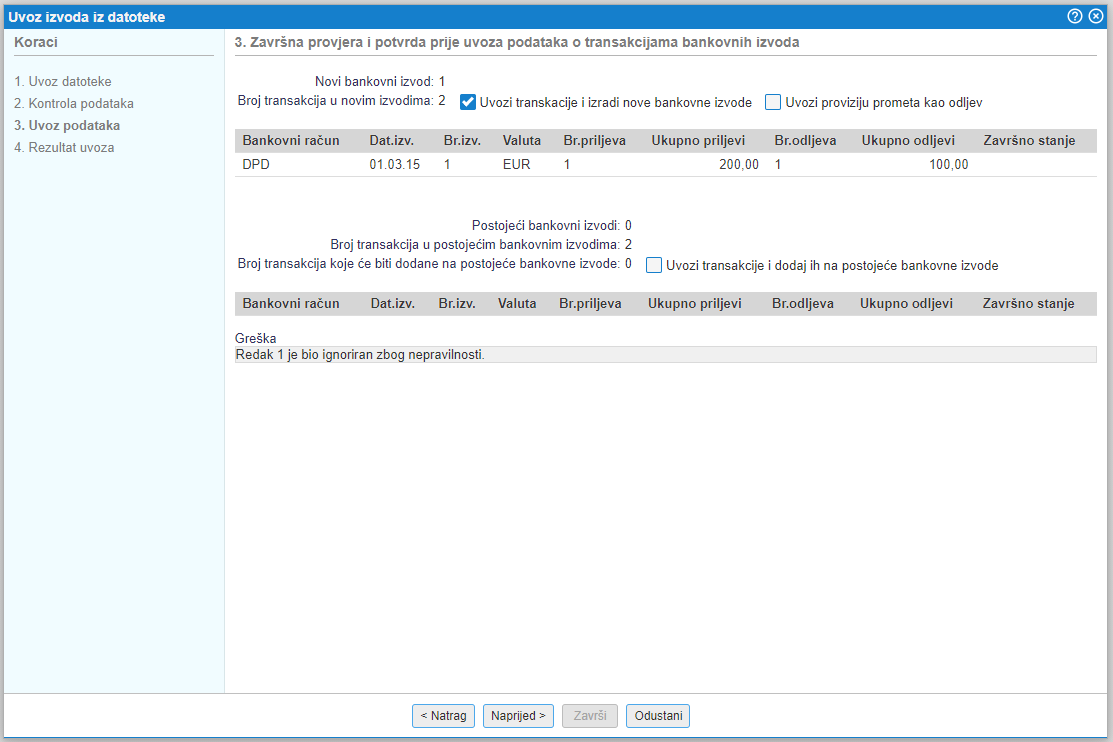Open the help icon in title bar

[x=1075, y=16]
